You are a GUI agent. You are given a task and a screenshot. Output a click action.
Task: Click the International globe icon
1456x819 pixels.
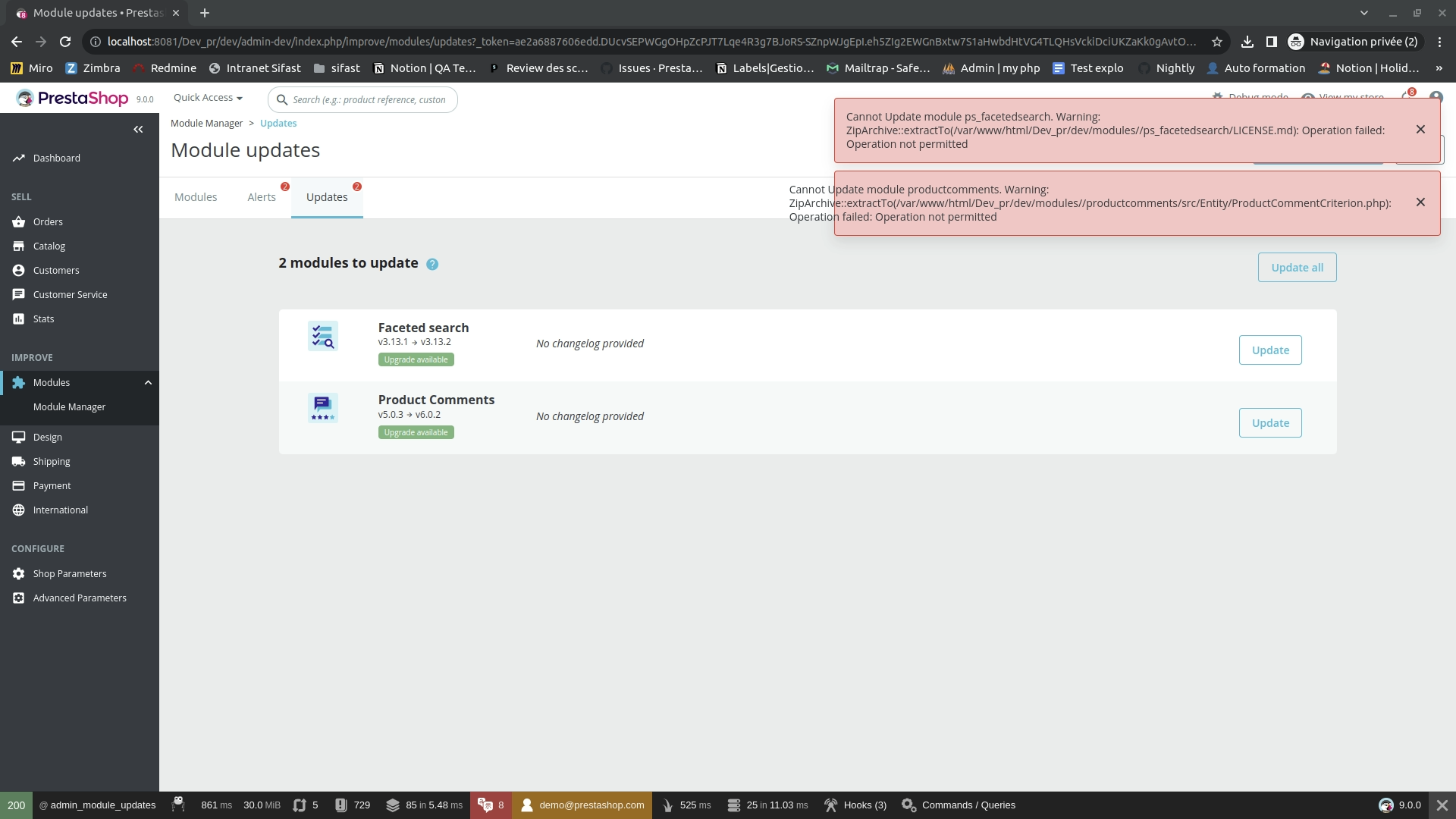click(18, 510)
